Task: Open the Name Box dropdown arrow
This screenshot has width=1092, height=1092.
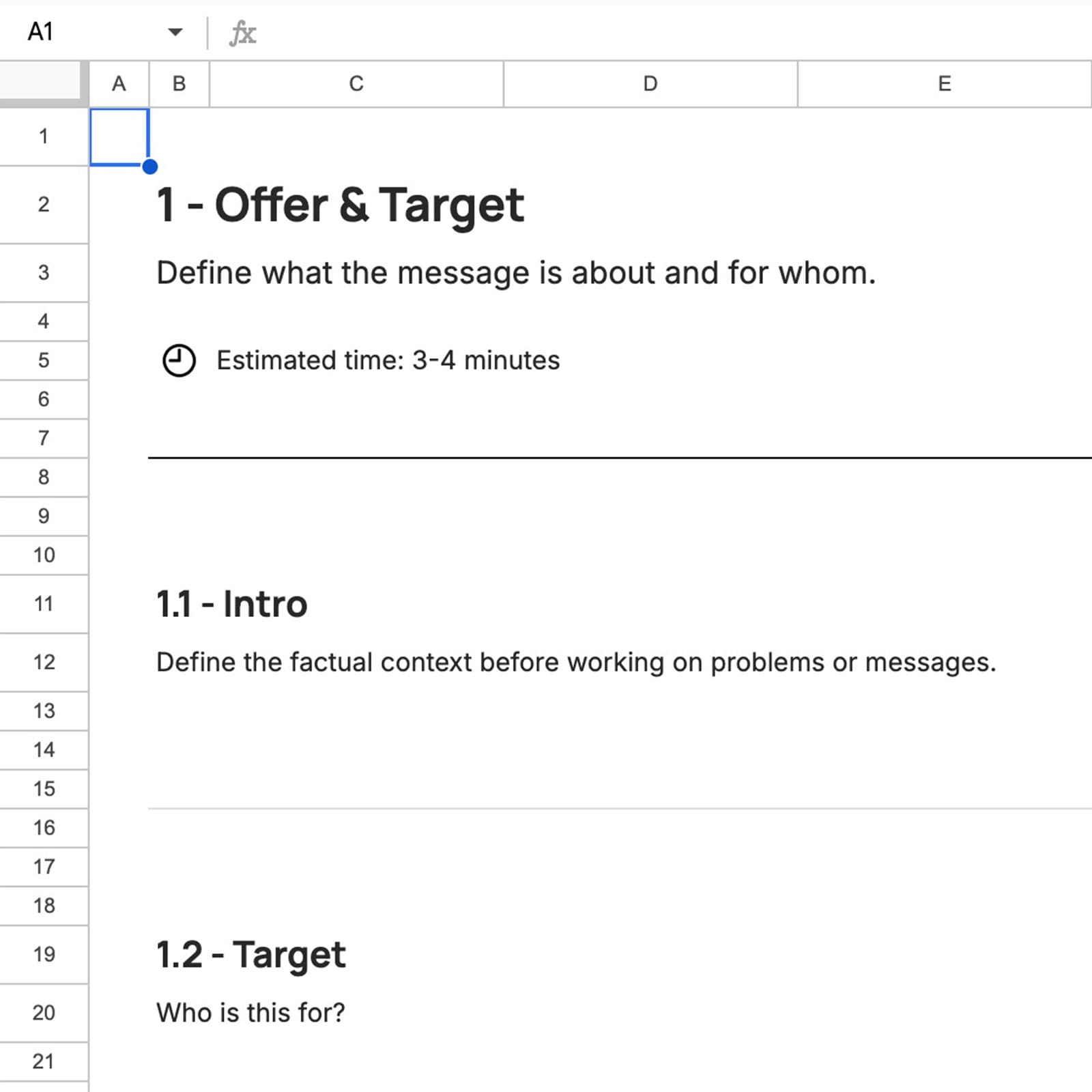Action: click(x=176, y=32)
